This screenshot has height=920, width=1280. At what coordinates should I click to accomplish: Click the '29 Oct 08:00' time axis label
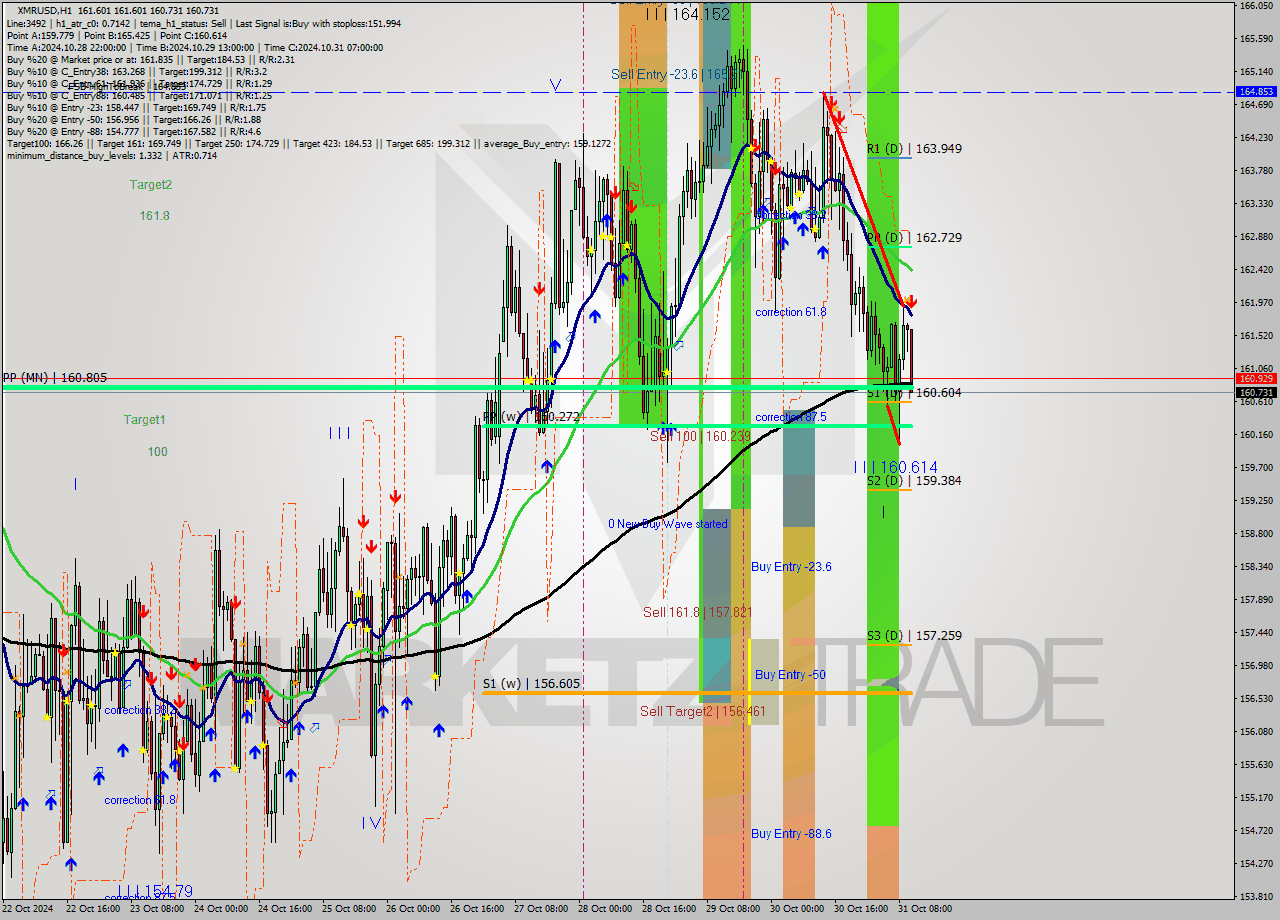point(733,909)
